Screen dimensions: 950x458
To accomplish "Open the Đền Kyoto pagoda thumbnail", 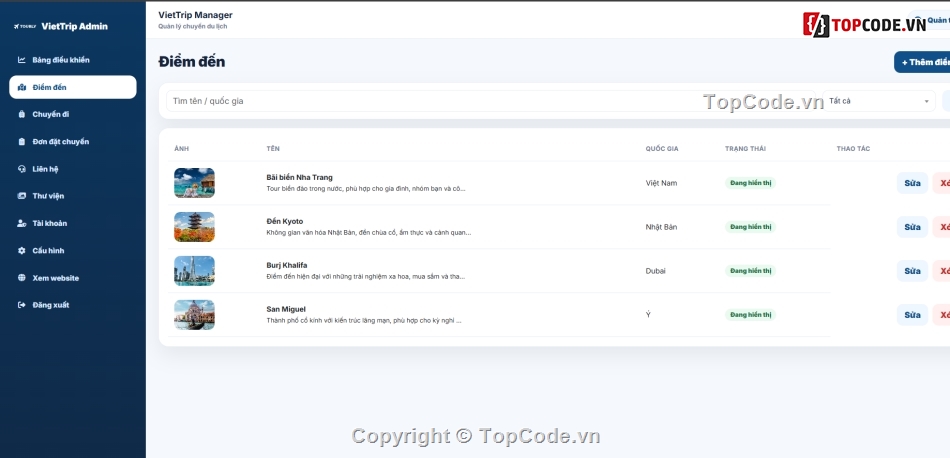I will (194, 227).
